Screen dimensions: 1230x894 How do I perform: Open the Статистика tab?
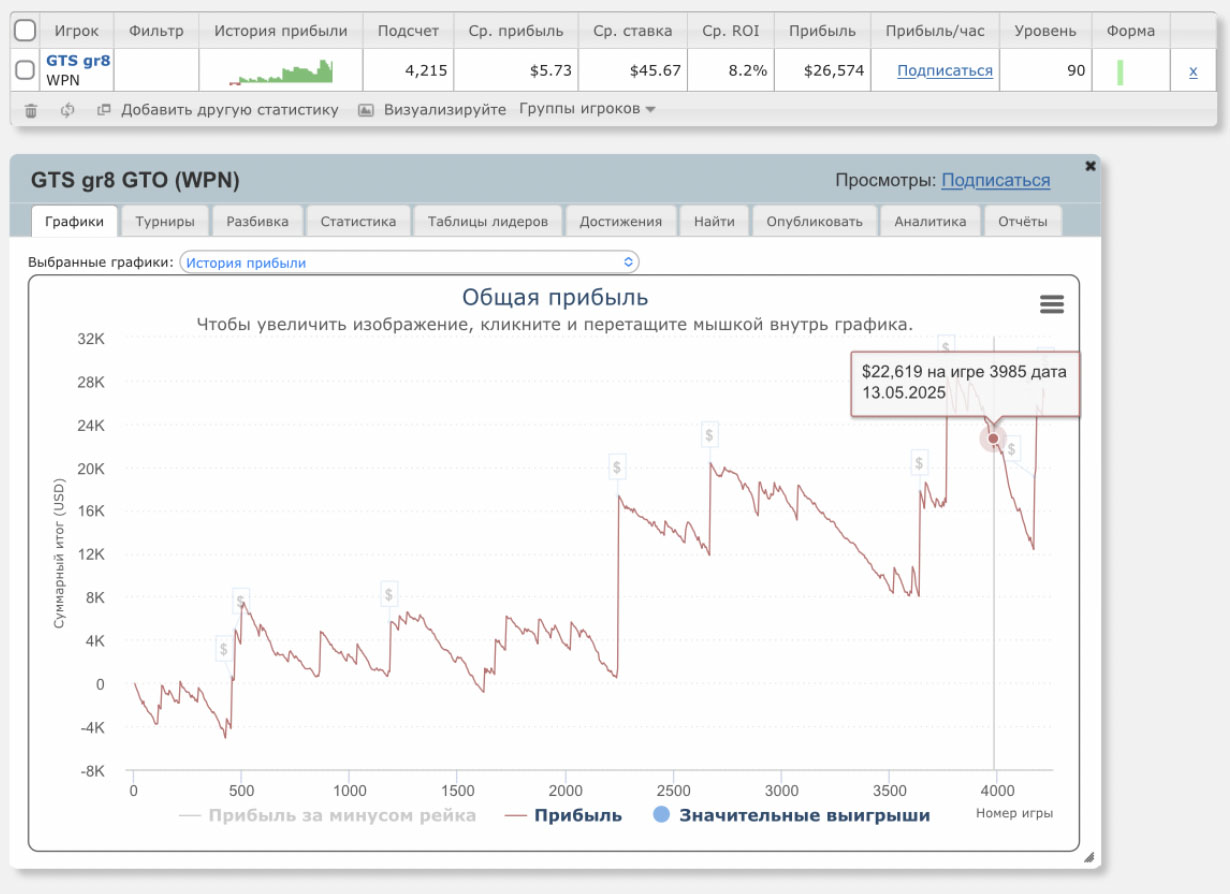[358, 222]
